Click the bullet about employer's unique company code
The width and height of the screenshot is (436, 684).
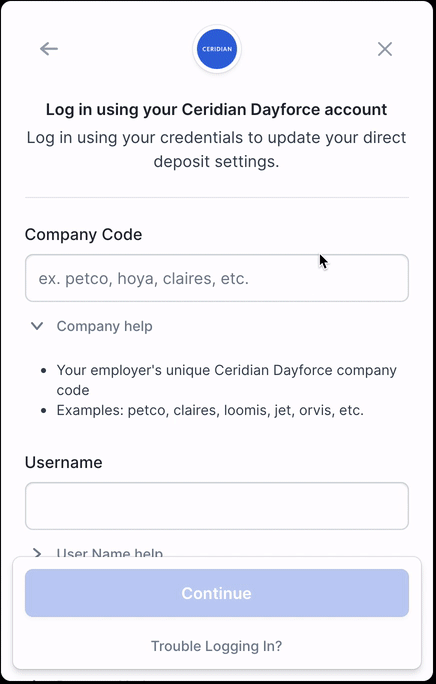tap(227, 380)
